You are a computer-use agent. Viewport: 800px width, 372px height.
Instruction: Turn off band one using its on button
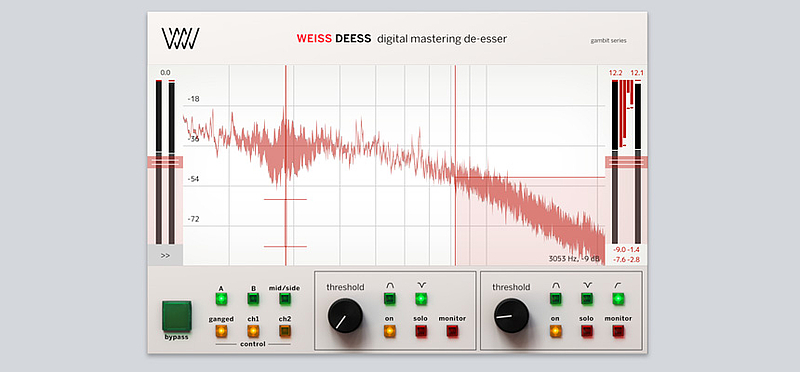point(390,331)
